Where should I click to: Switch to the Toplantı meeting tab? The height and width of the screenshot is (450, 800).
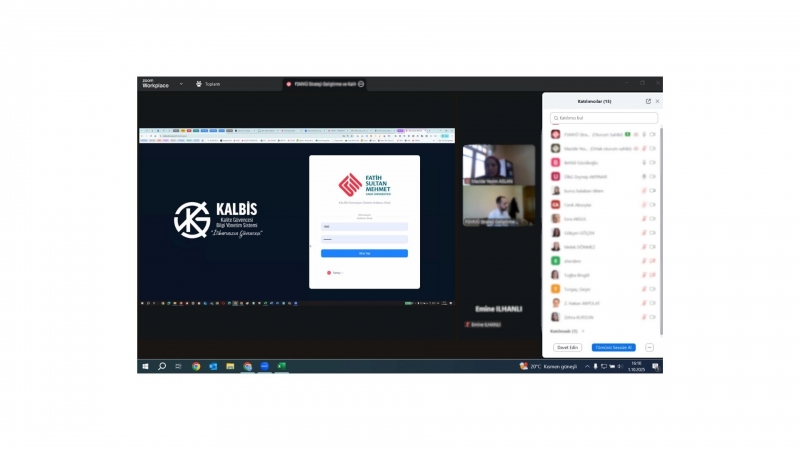pos(208,84)
